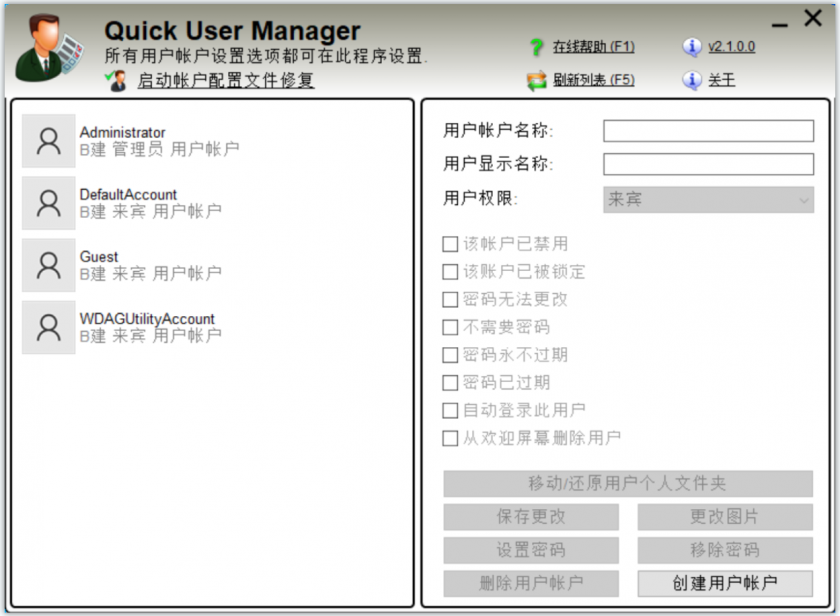840x616 pixels.
Task: Click the refresh icon next to 刷新列表
Action: [x=533, y=78]
